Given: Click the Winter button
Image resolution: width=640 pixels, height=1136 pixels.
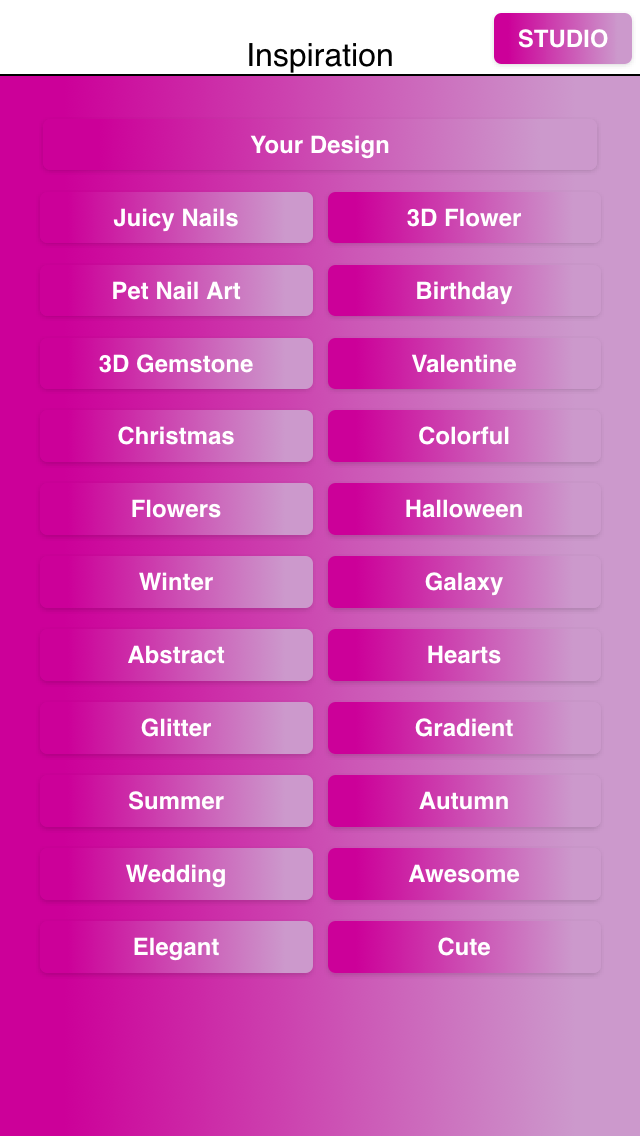Looking at the screenshot, I should pos(176,582).
